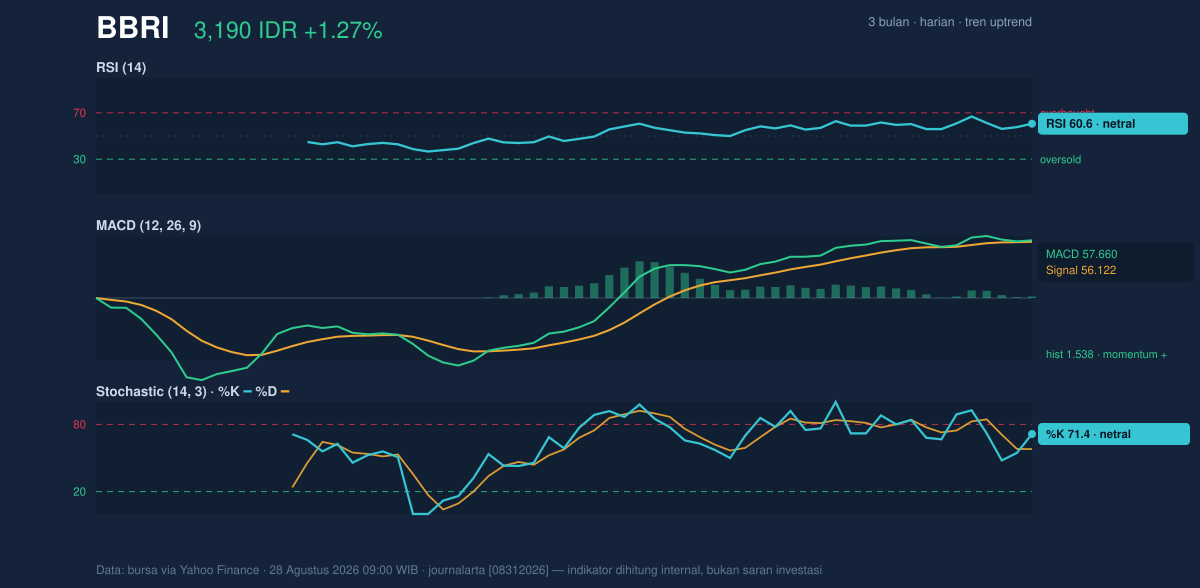Screen dimensions: 1200x588
Task: Click the MACD (12, 26, 9) heading
Action: [x=148, y=226]
